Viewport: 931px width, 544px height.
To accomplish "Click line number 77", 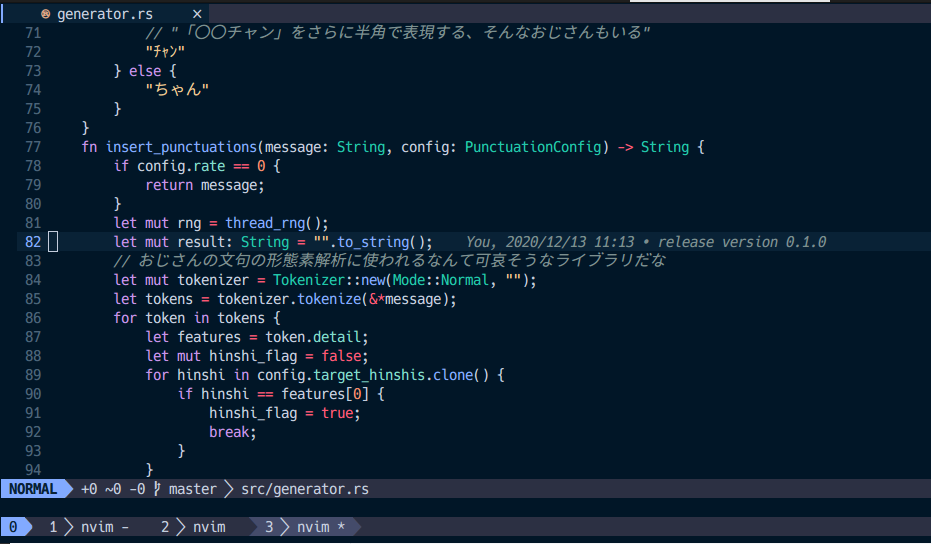I will (x=33, y=147).
